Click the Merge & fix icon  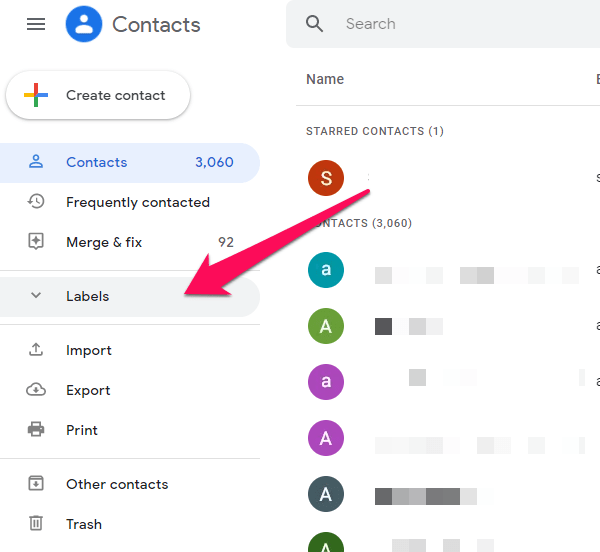36,242
